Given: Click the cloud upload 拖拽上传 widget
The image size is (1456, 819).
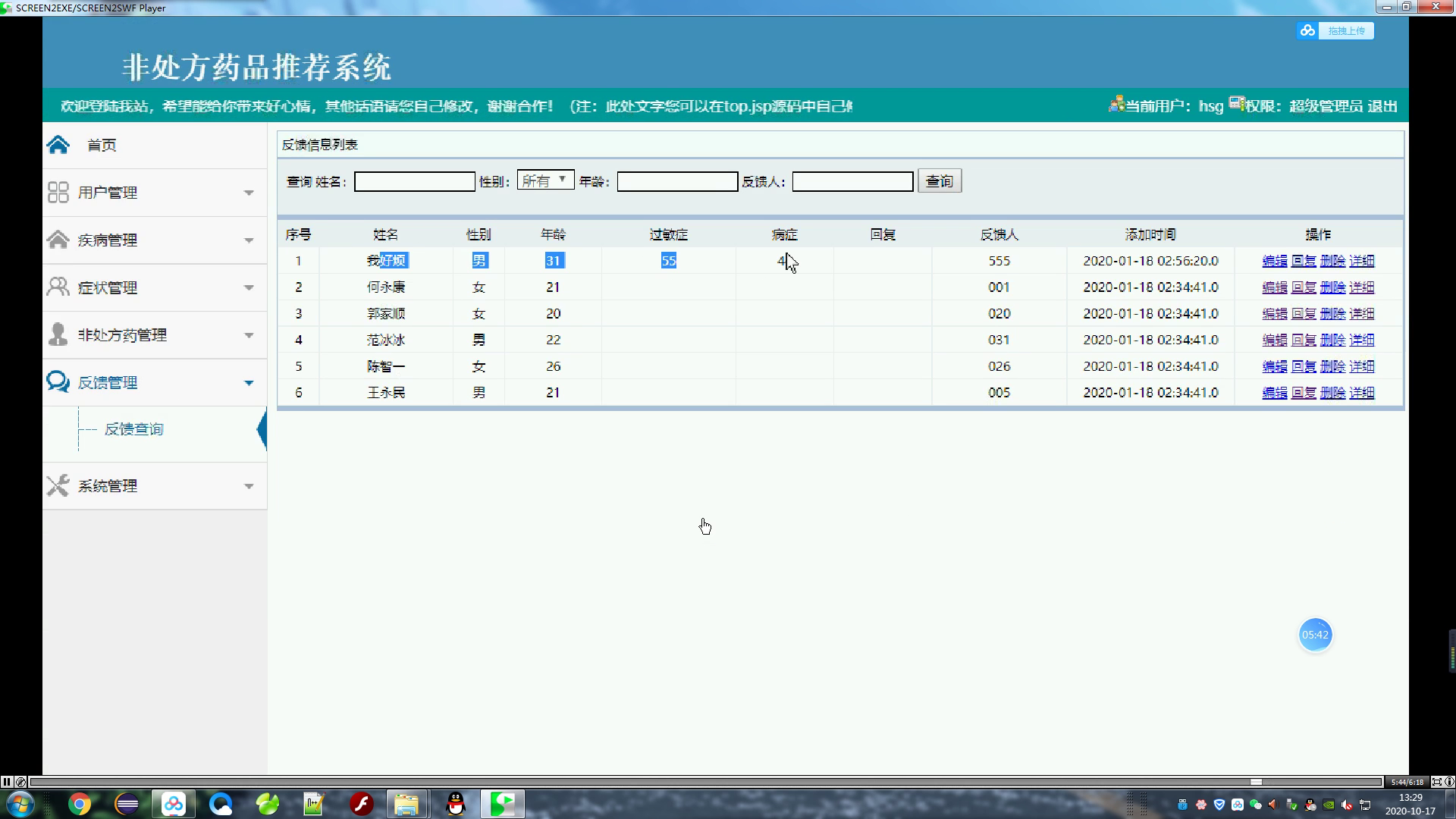Looking at the screenshot, I should [x=1335, y=30].
